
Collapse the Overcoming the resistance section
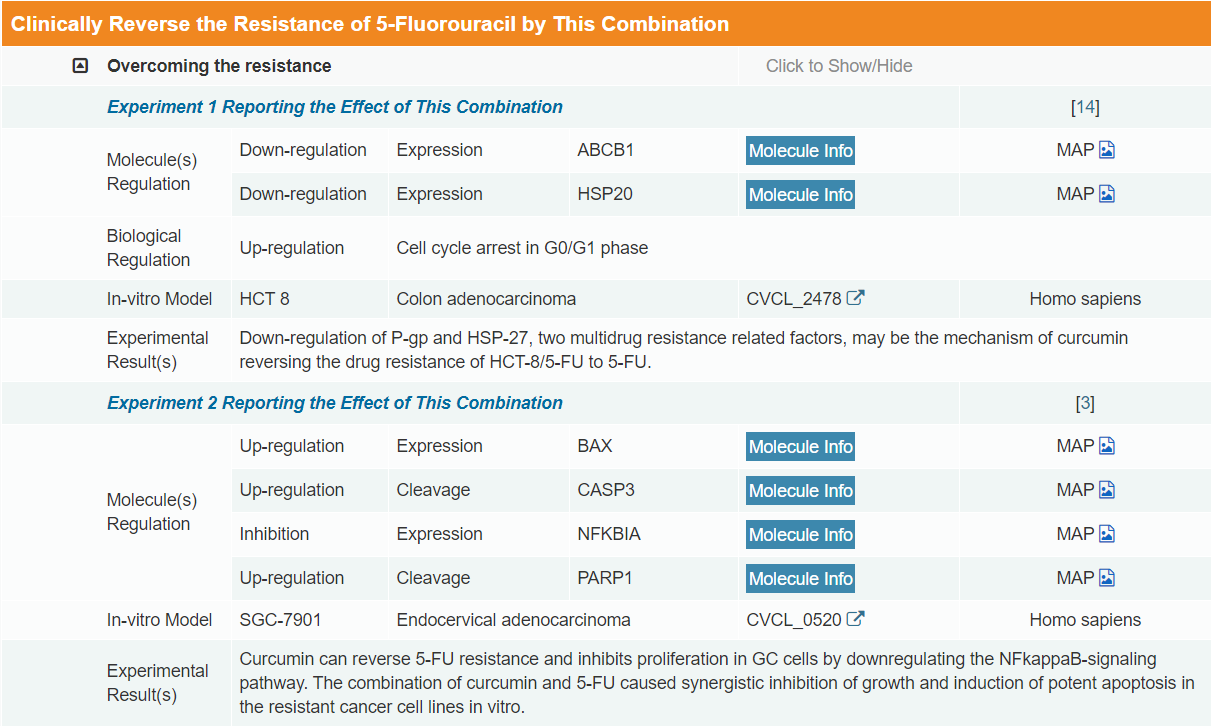click(x=80, y=66)
